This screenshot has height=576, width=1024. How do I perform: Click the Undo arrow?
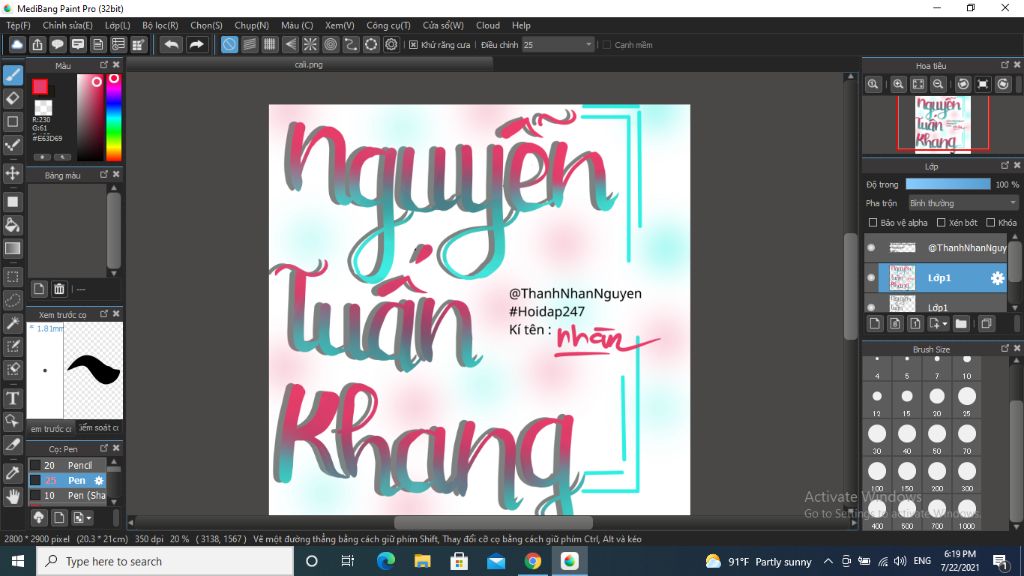pyautogui.click(x=172, y=44)
